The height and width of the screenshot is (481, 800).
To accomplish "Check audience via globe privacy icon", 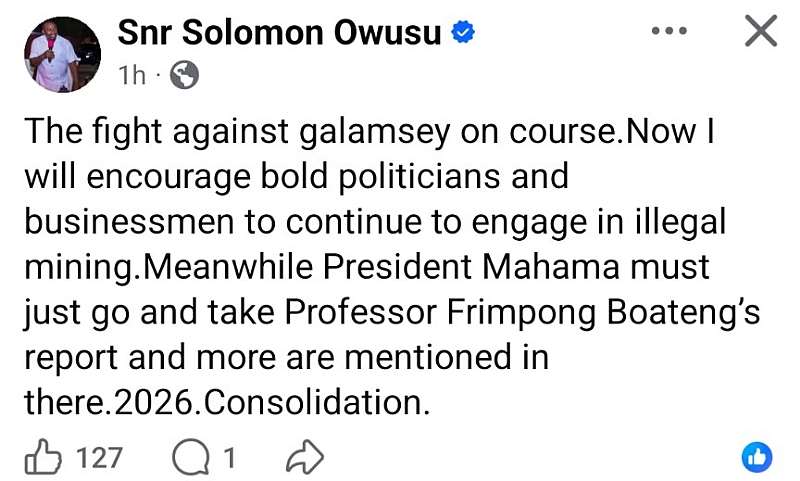I will tap(184, 75).
